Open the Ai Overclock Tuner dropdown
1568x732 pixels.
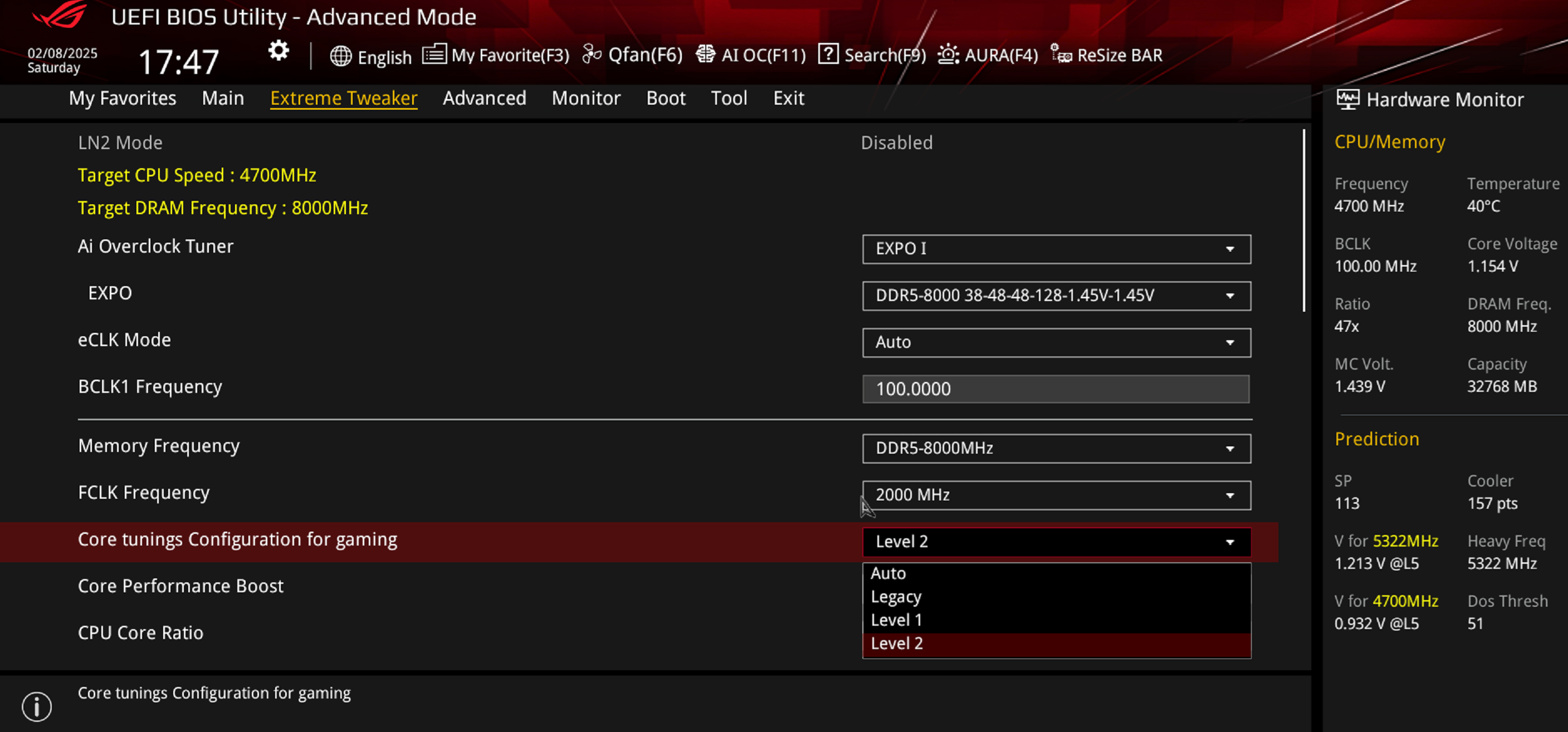pyautogui.click(x=1056, y=249)
